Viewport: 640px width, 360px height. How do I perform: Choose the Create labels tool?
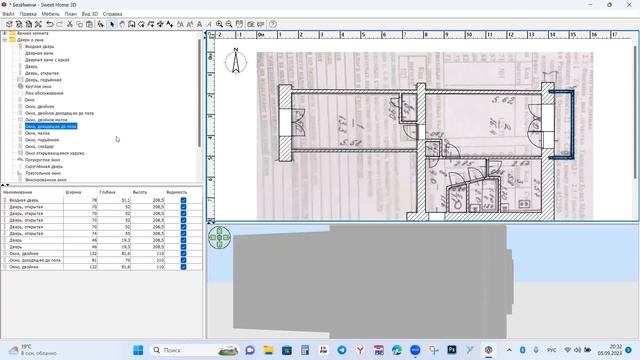pos(170,24)
